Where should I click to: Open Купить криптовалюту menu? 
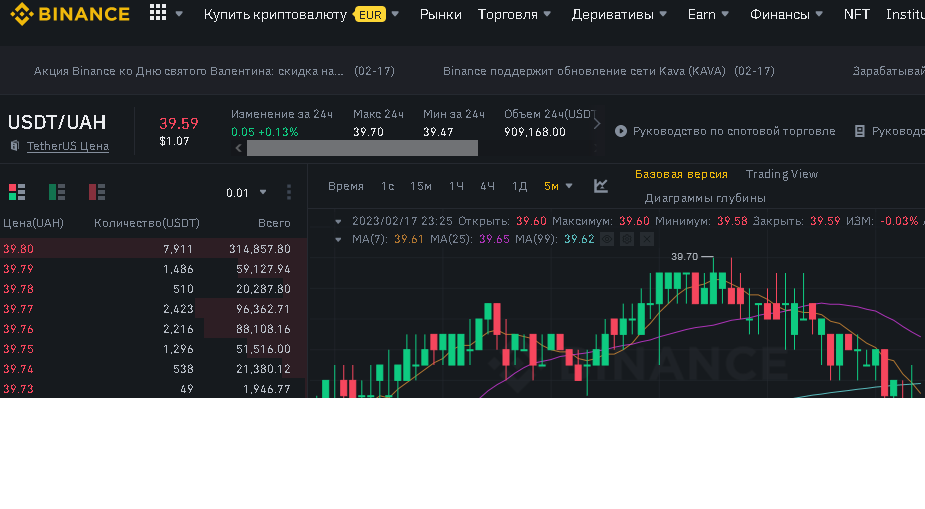(x=275, y=14)
